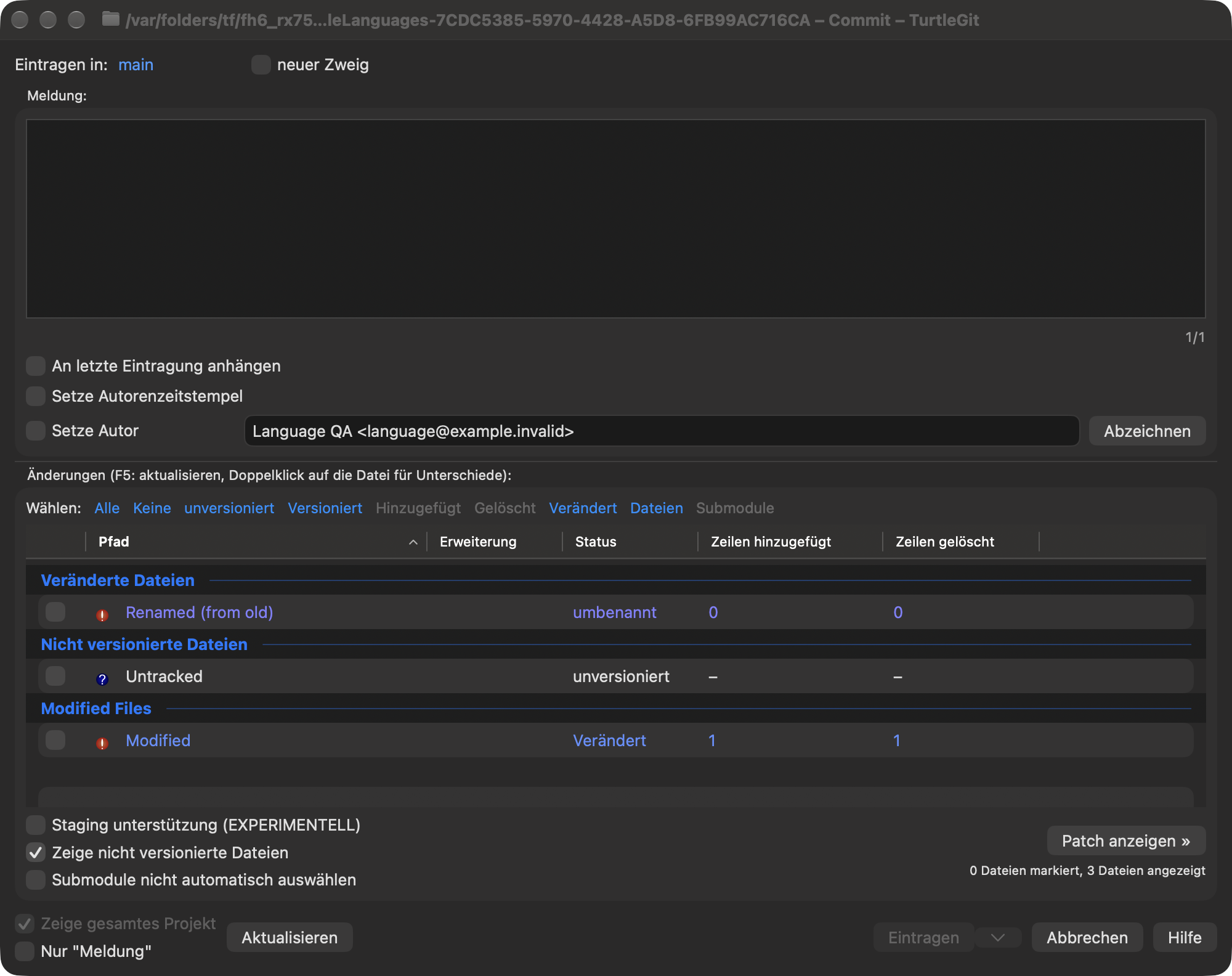Click into the Meldung commit message box
Screen dimensions: 1232x976
[615, 219]
